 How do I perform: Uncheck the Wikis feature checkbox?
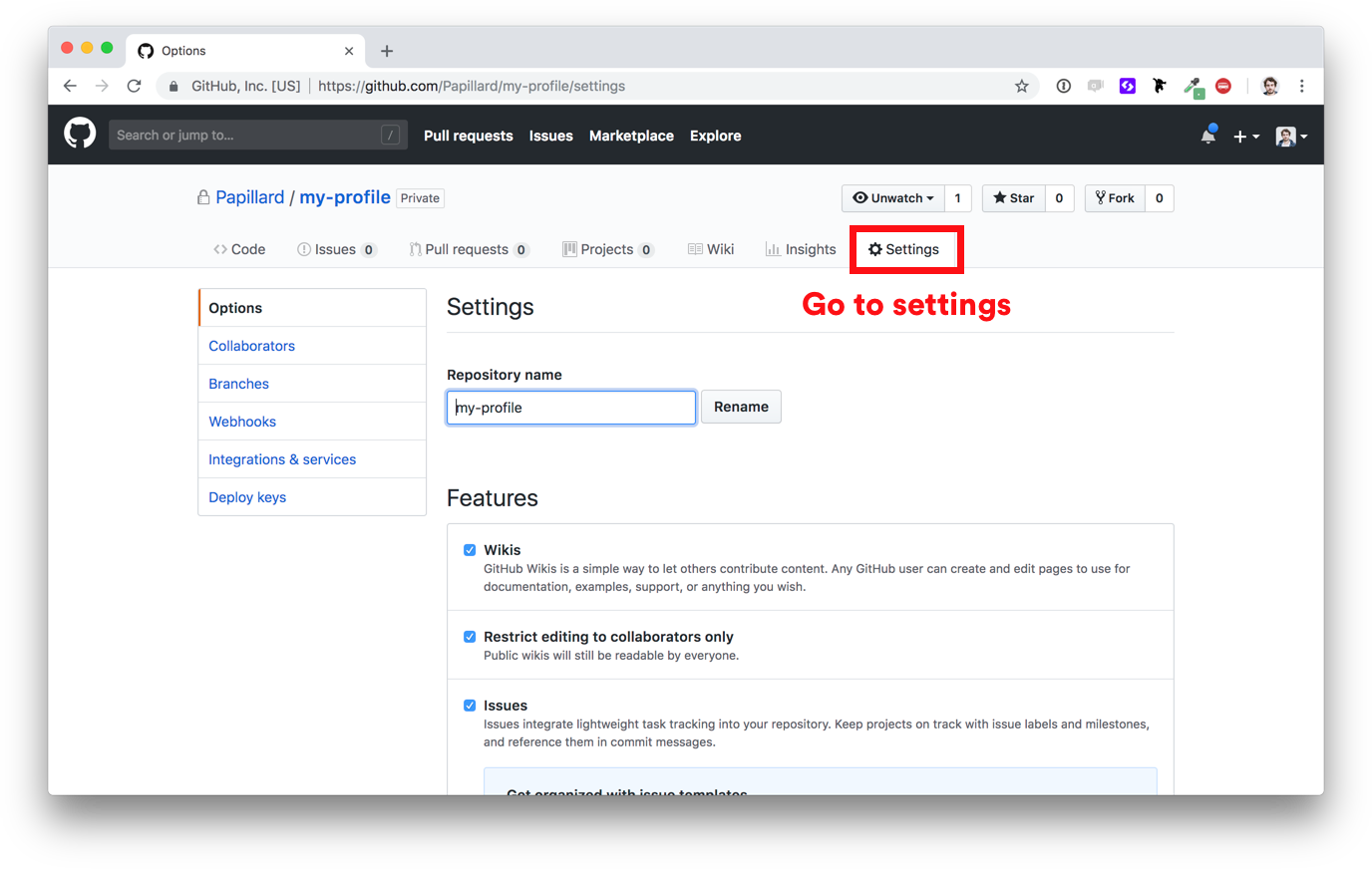click(x=470, y=550)
